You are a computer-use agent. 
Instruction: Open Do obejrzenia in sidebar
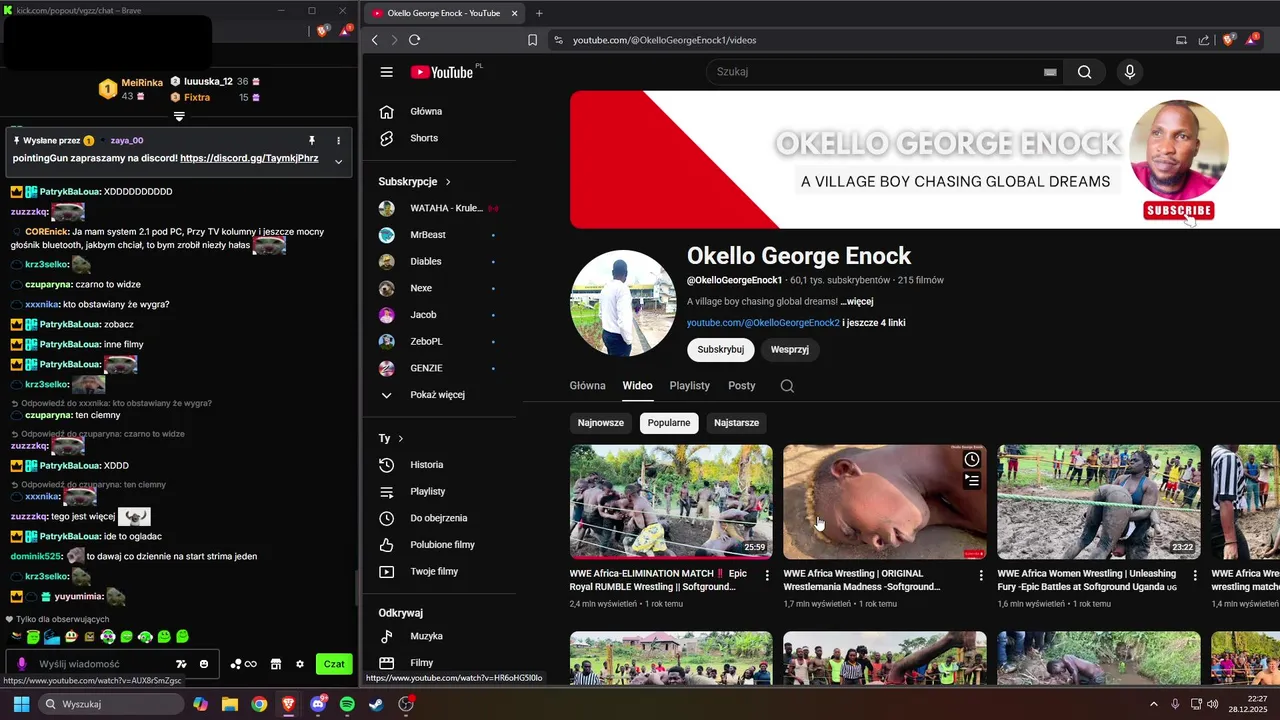[440, 518]
